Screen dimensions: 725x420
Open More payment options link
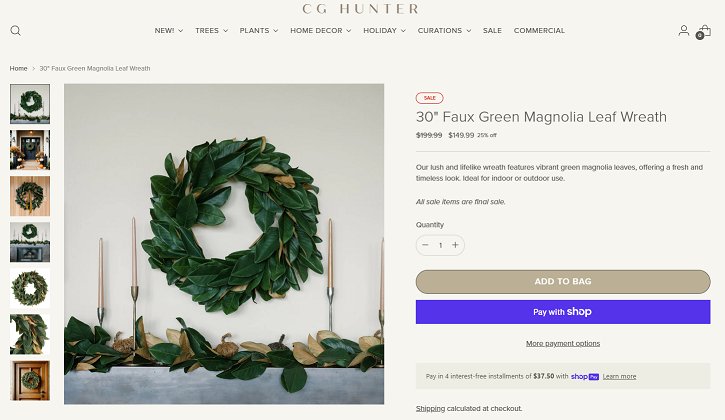(563, 343)
